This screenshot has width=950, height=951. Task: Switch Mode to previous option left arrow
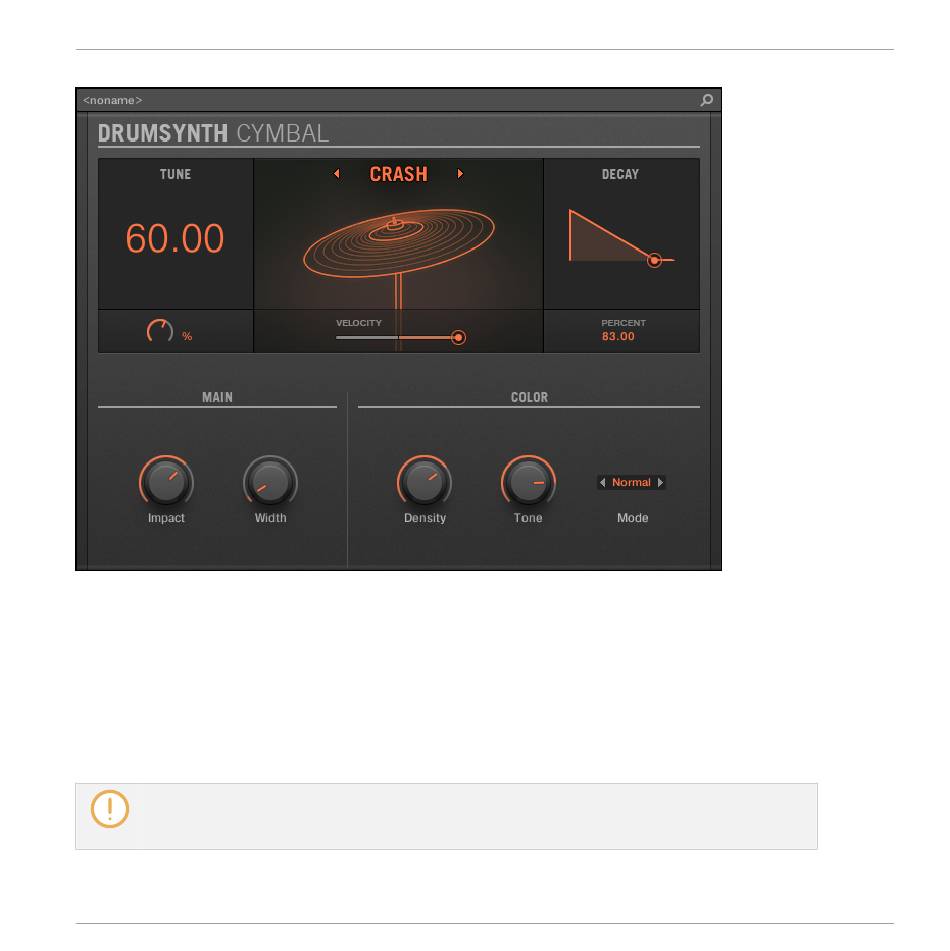coord(602,482)
